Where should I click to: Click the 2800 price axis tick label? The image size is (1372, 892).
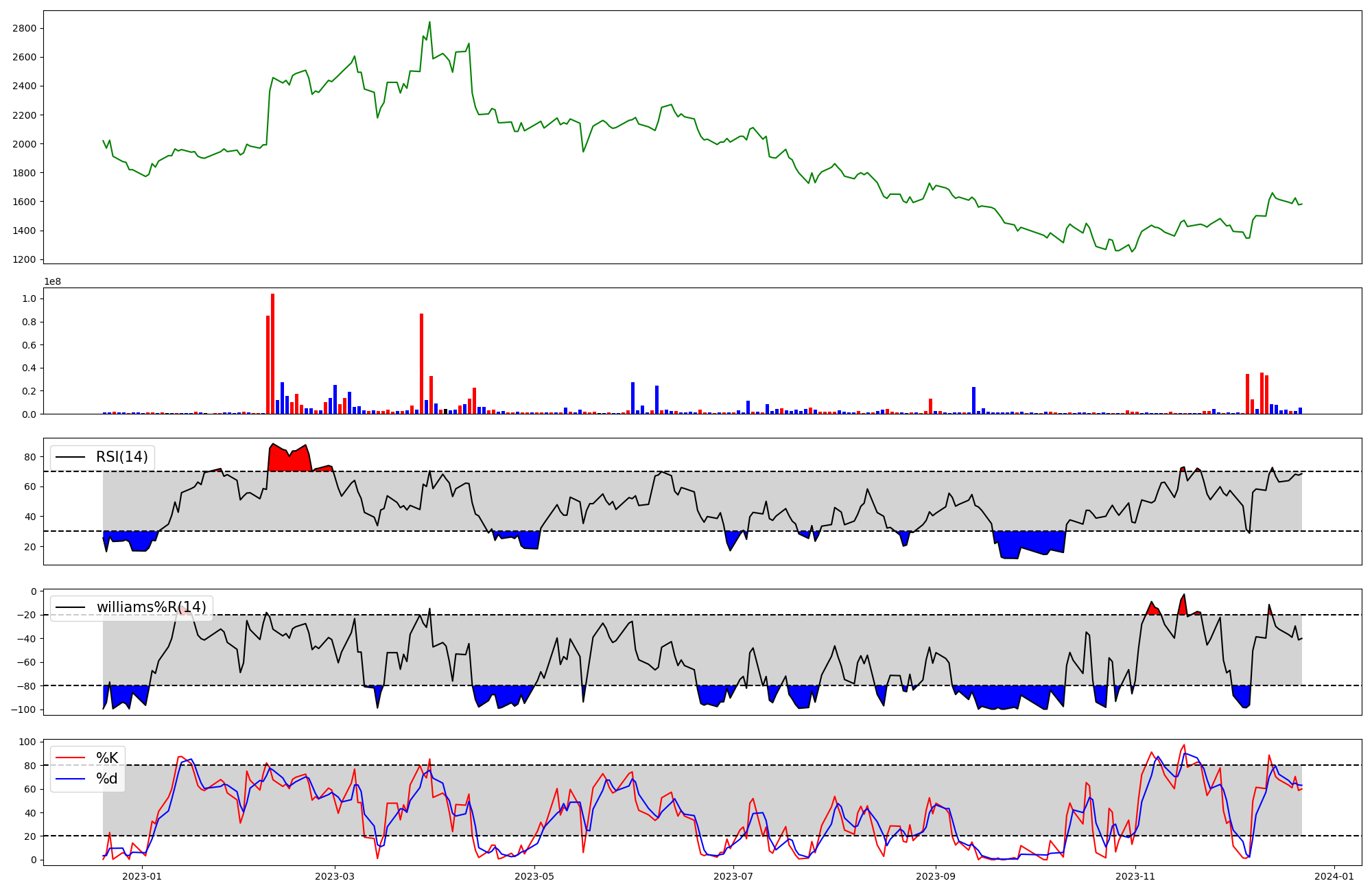coord(23,28)
